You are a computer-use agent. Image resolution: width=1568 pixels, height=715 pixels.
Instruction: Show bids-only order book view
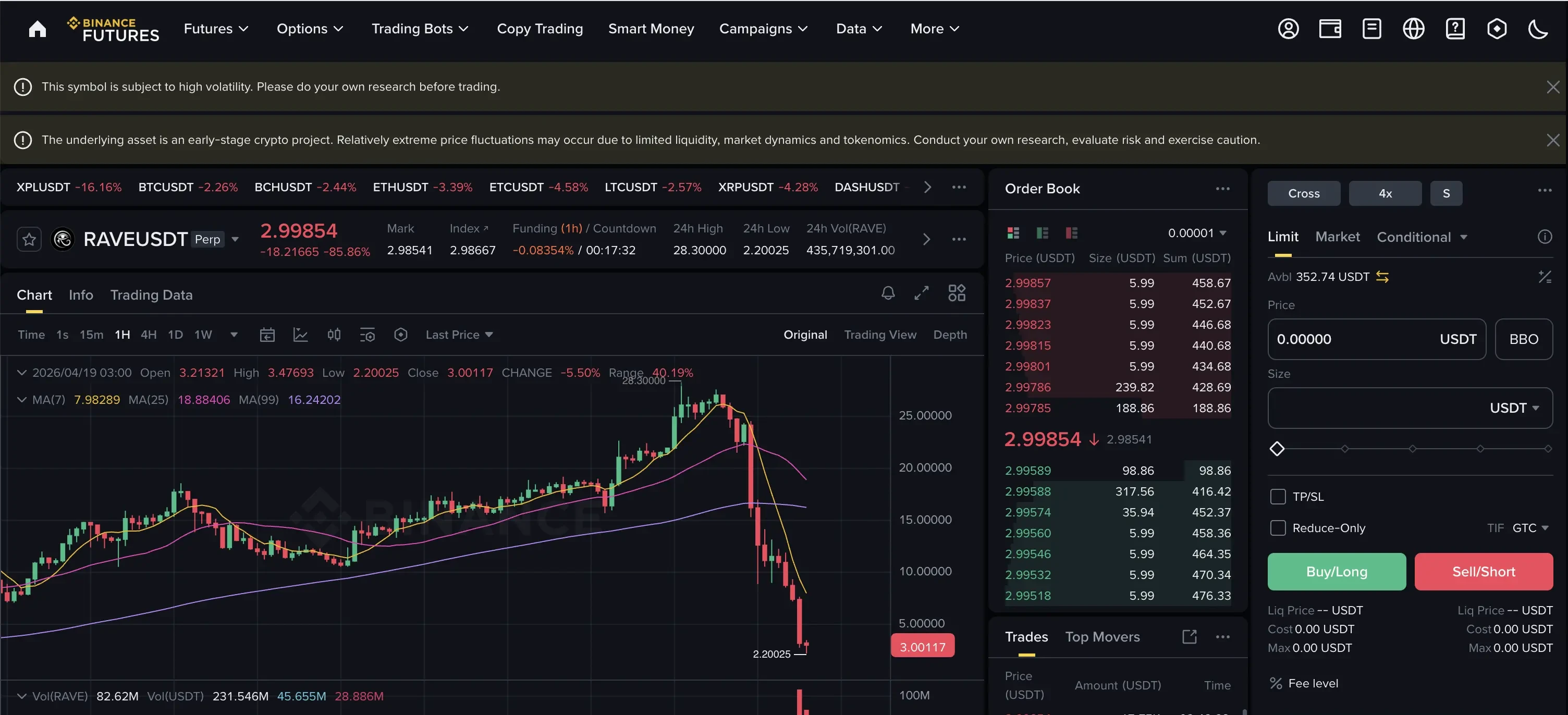click(1042, 233)
